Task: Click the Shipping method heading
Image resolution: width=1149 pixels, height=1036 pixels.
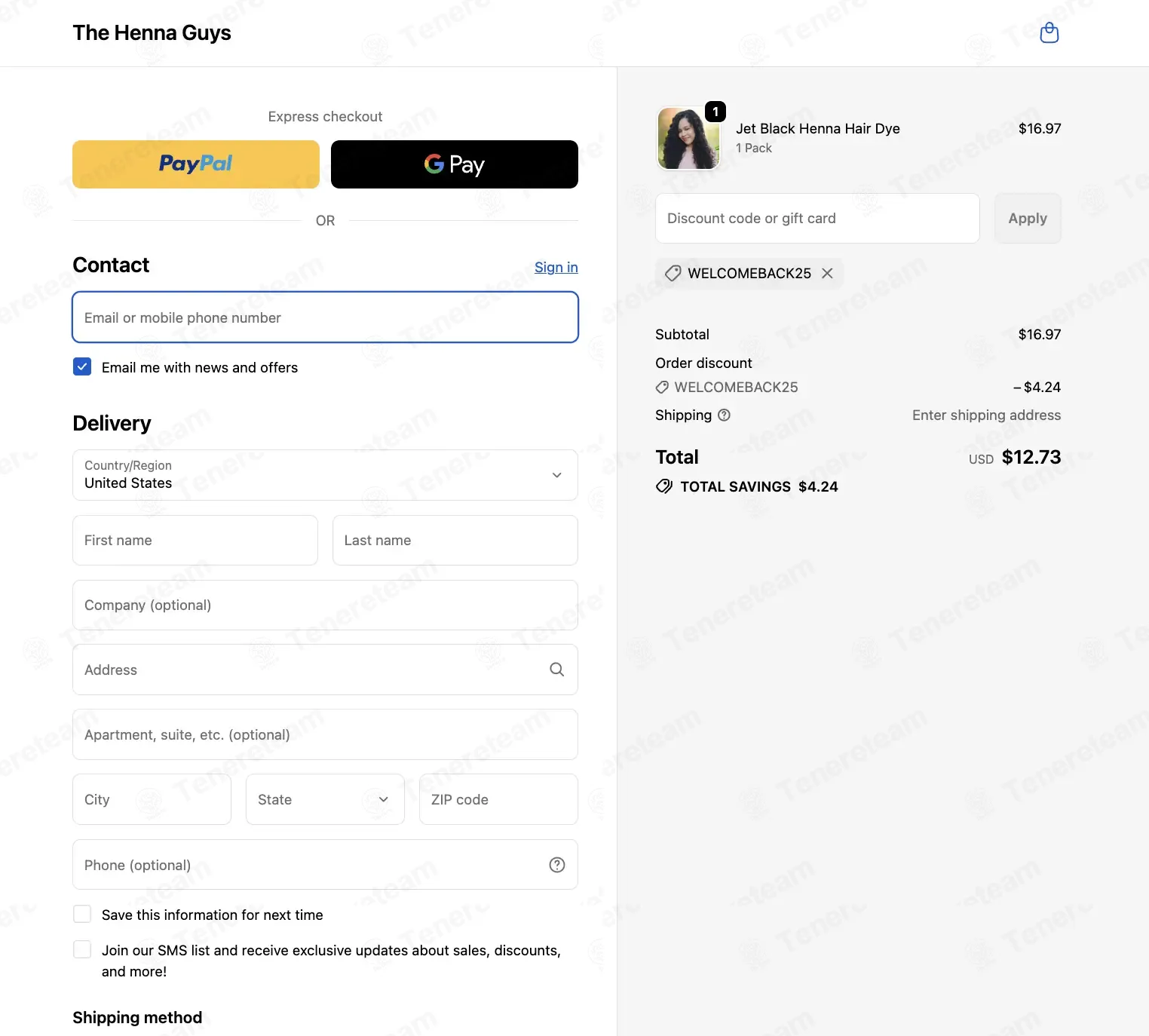Action: coord(137,1017)
